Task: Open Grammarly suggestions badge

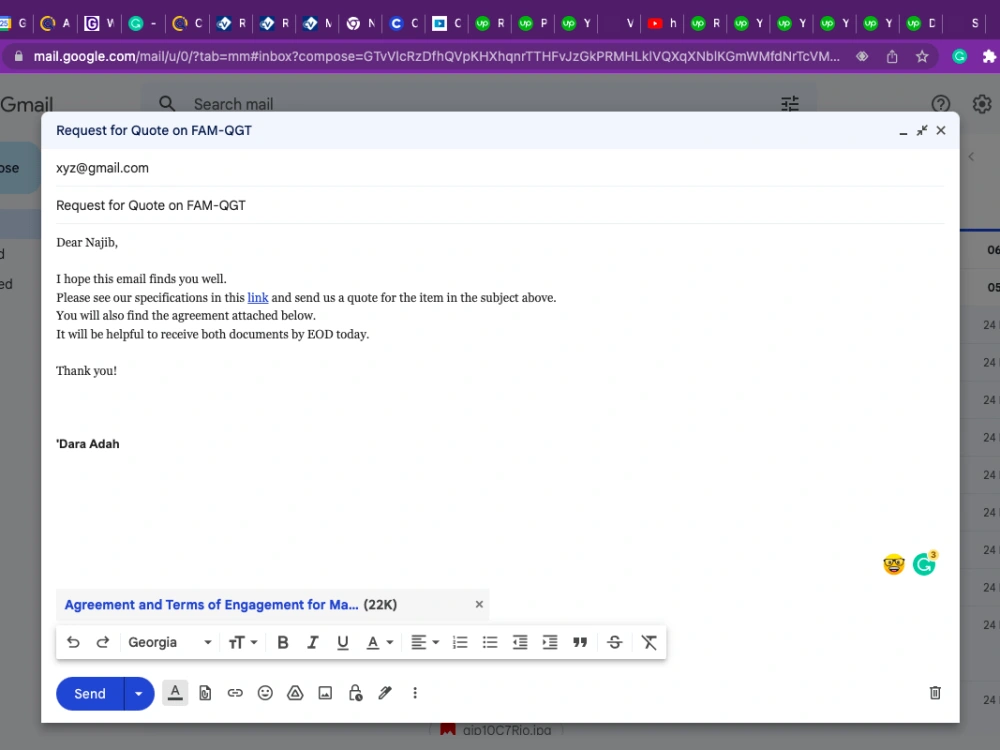Action: point(924,564)
